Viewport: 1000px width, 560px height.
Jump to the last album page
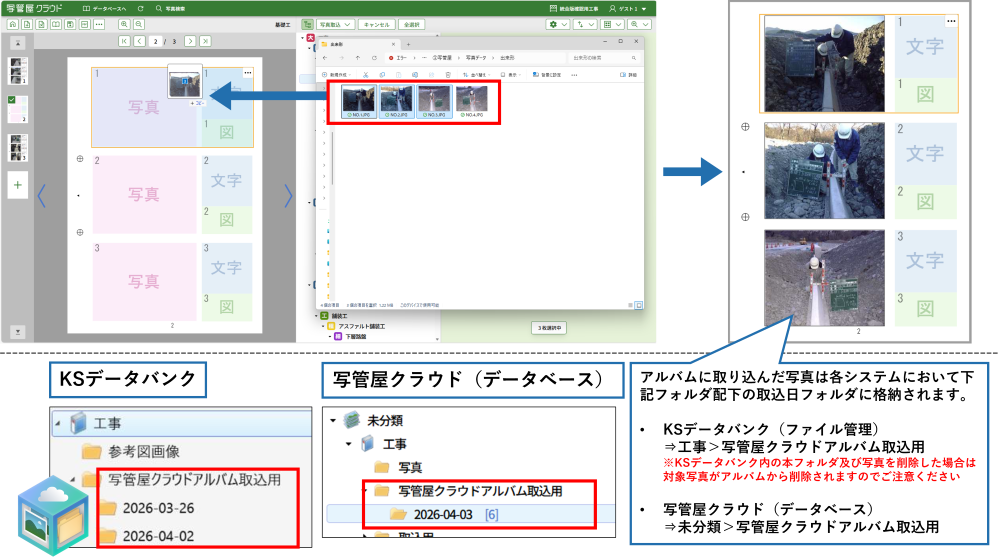(x=205, y=41)
